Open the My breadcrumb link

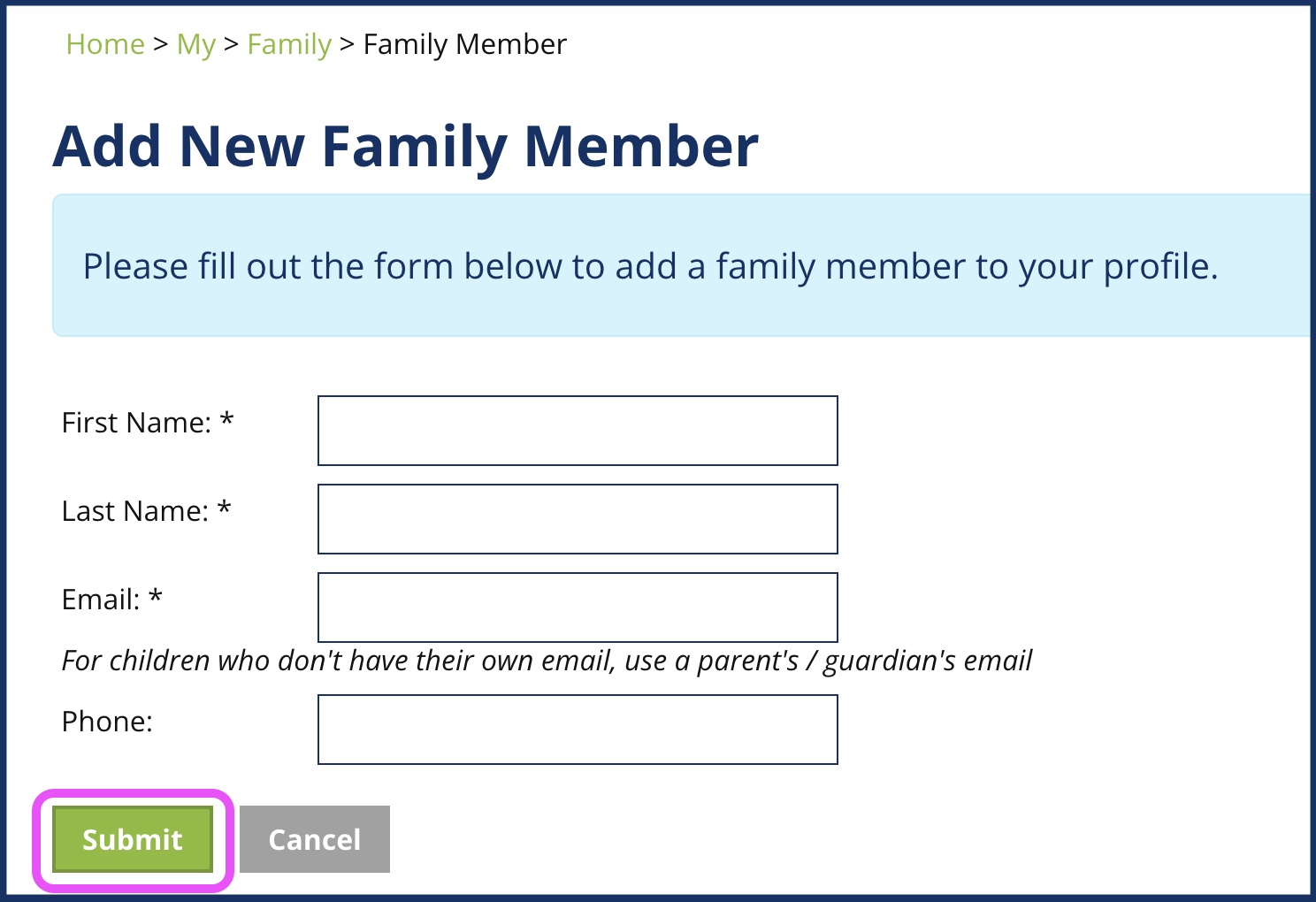(x=195, y=44)
